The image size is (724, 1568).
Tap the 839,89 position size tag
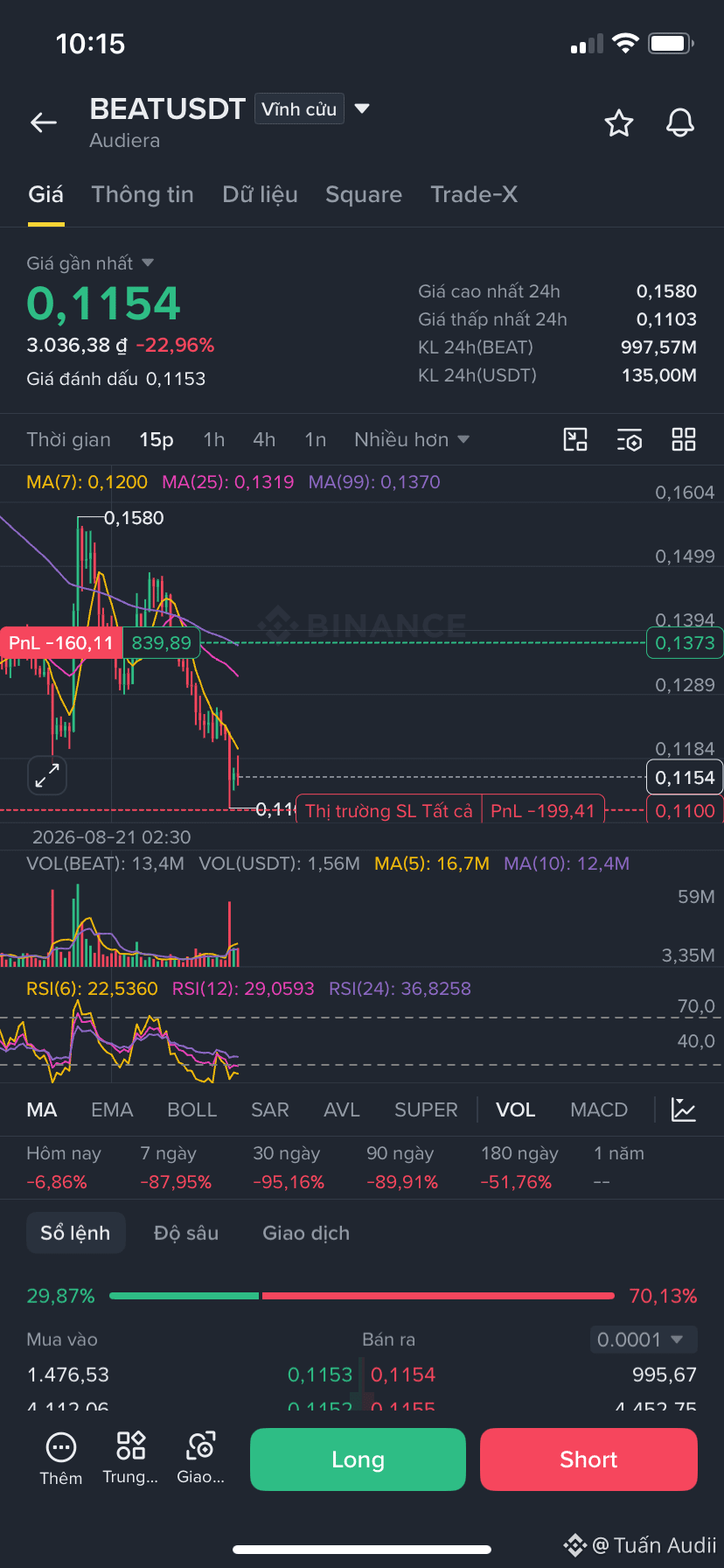pyautogui.click(x=162, y=643)
